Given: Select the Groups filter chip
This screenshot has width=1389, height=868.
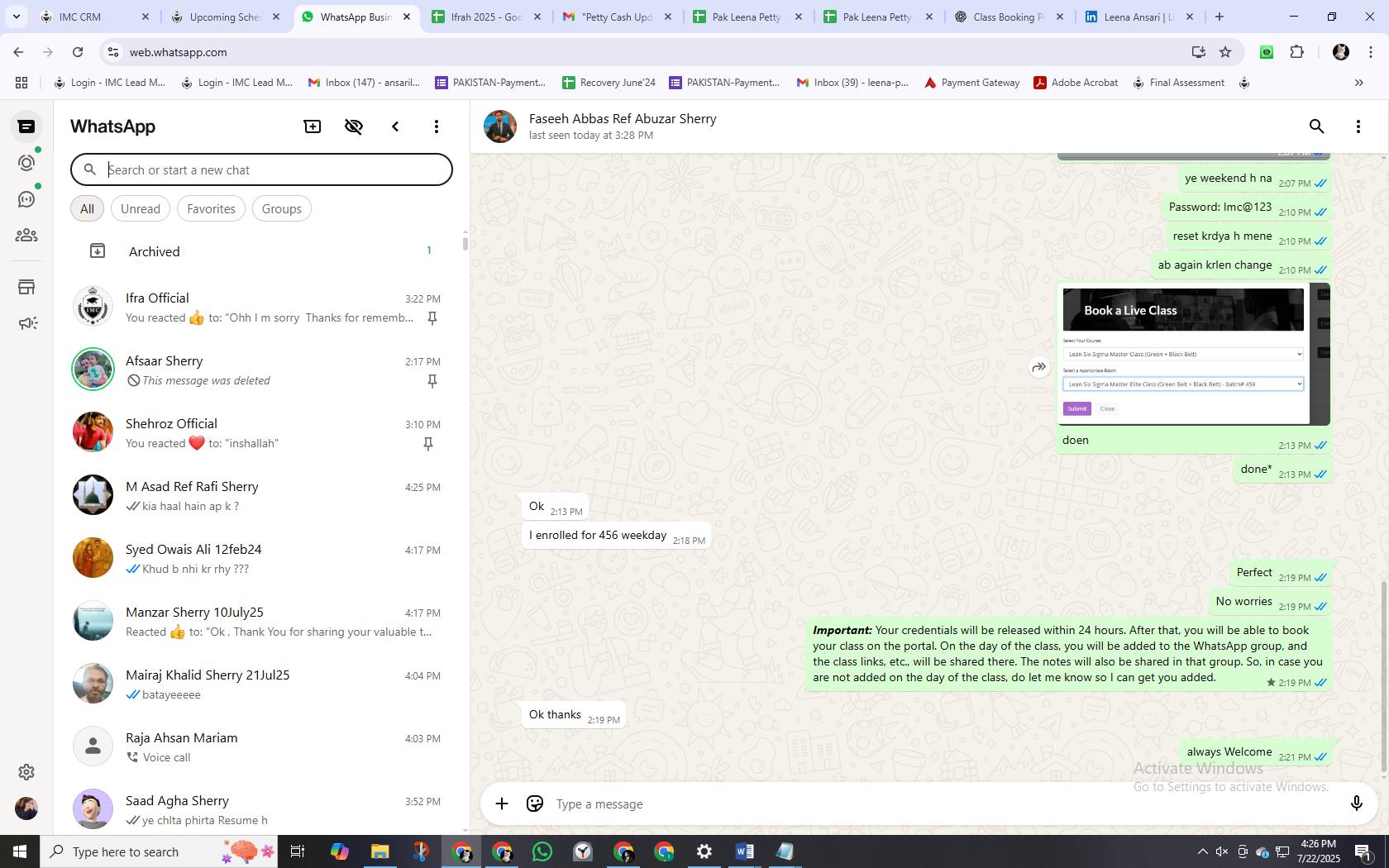Looking at the screenshot, I should pyautogui.click(x=281, y=208).
